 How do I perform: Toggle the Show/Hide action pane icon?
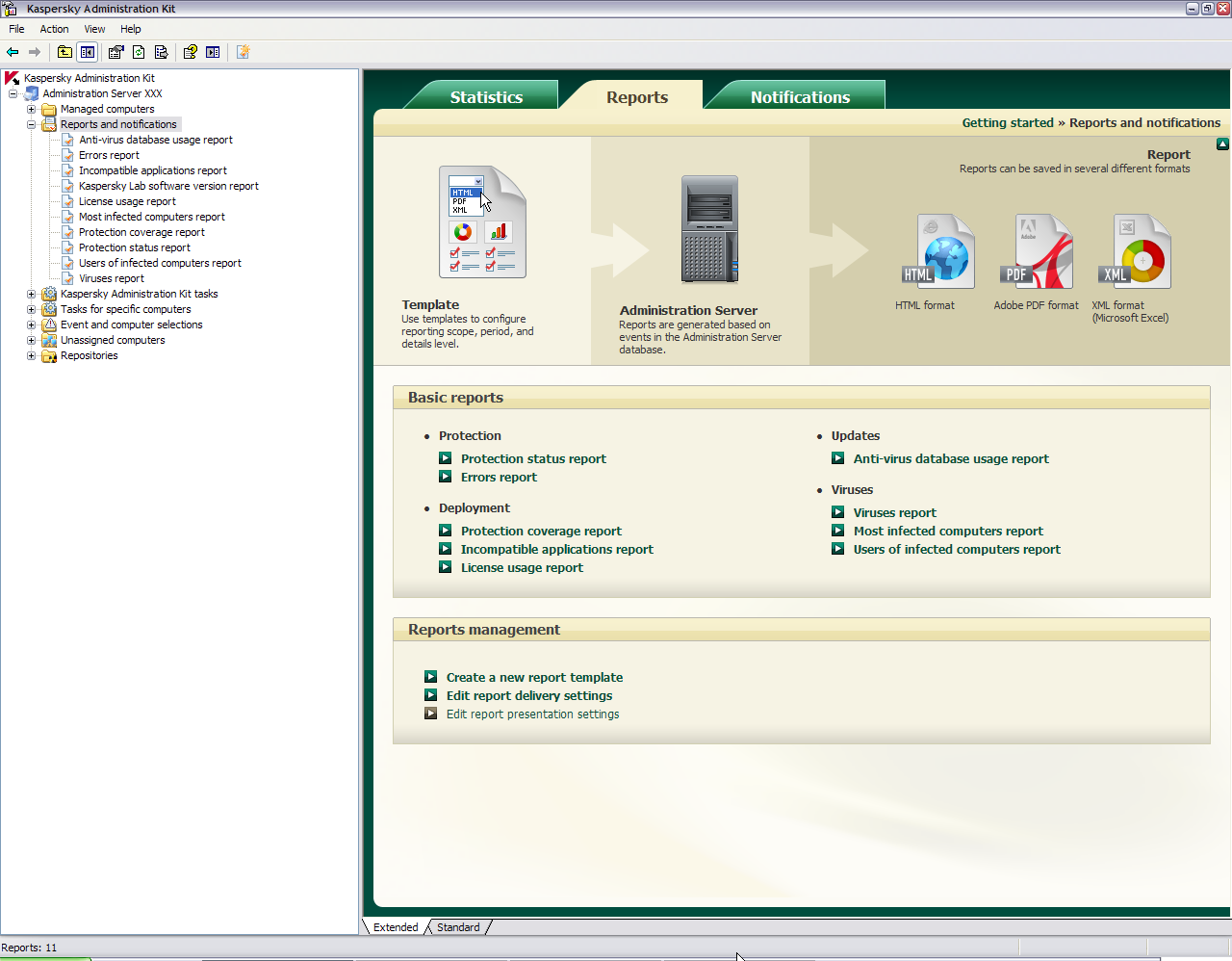pyautogui.click(x=213, y=52)
